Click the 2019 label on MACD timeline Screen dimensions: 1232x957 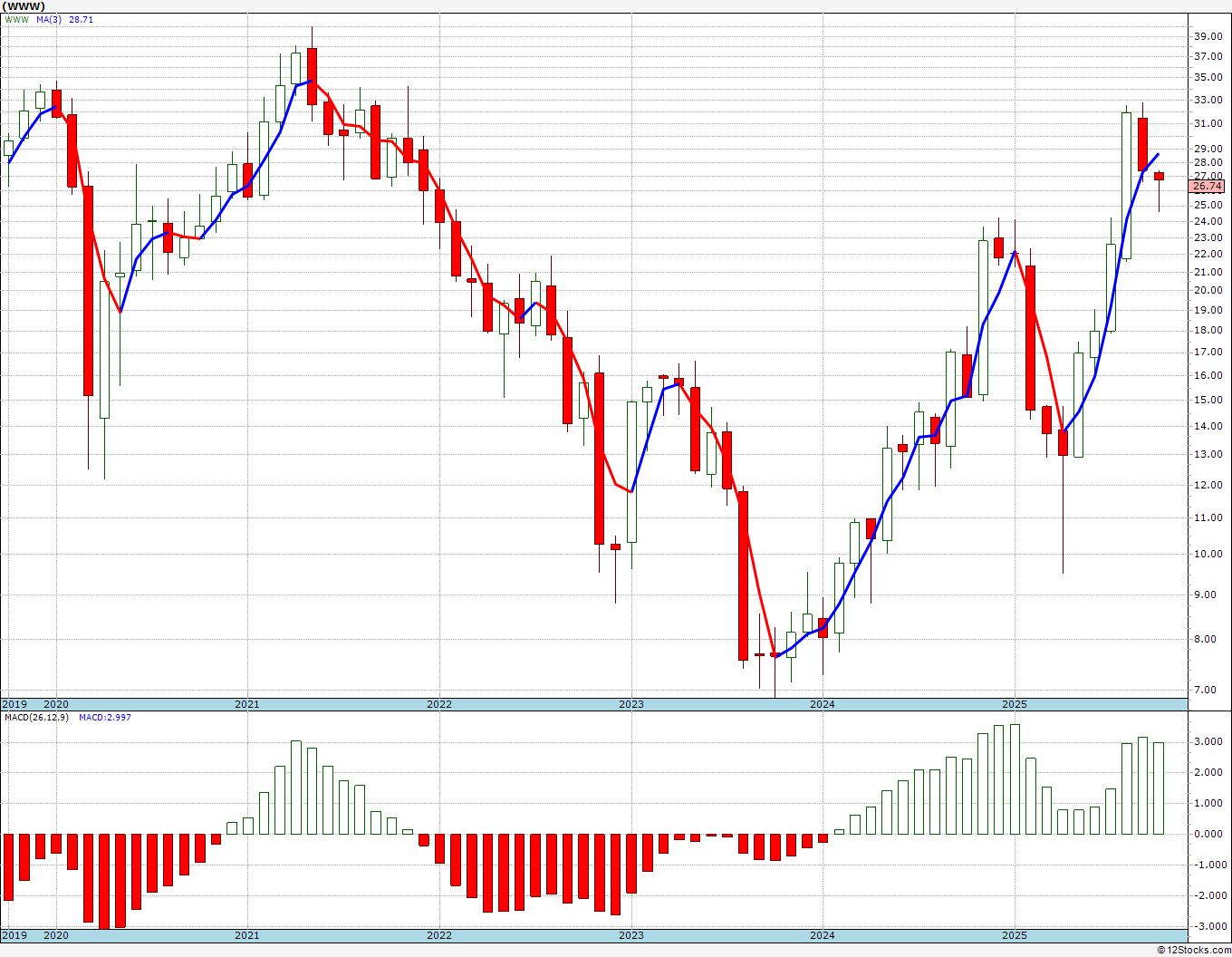[14, 935]
